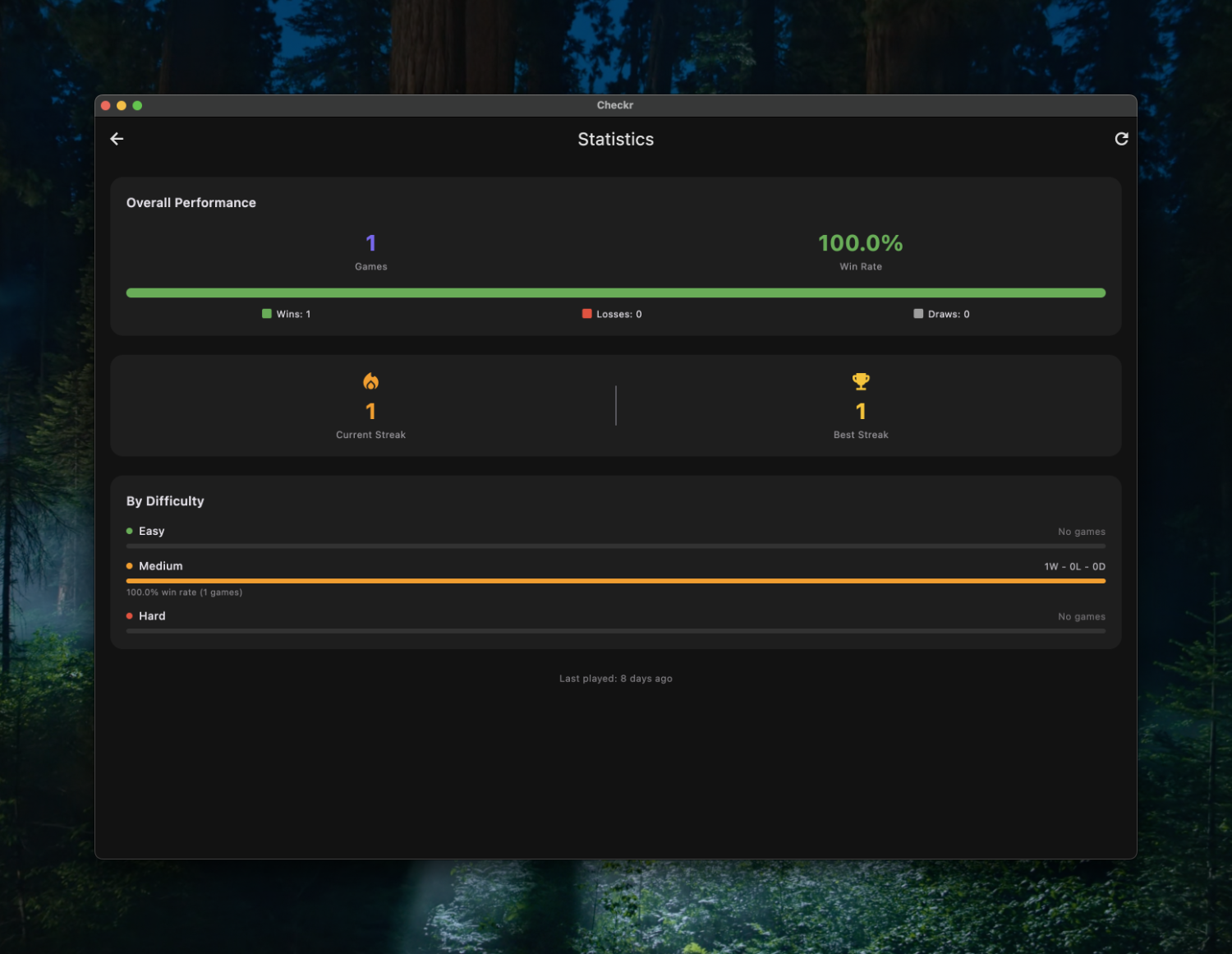
Task: Select the Medium difficulty label
Action: click(161, 566)
